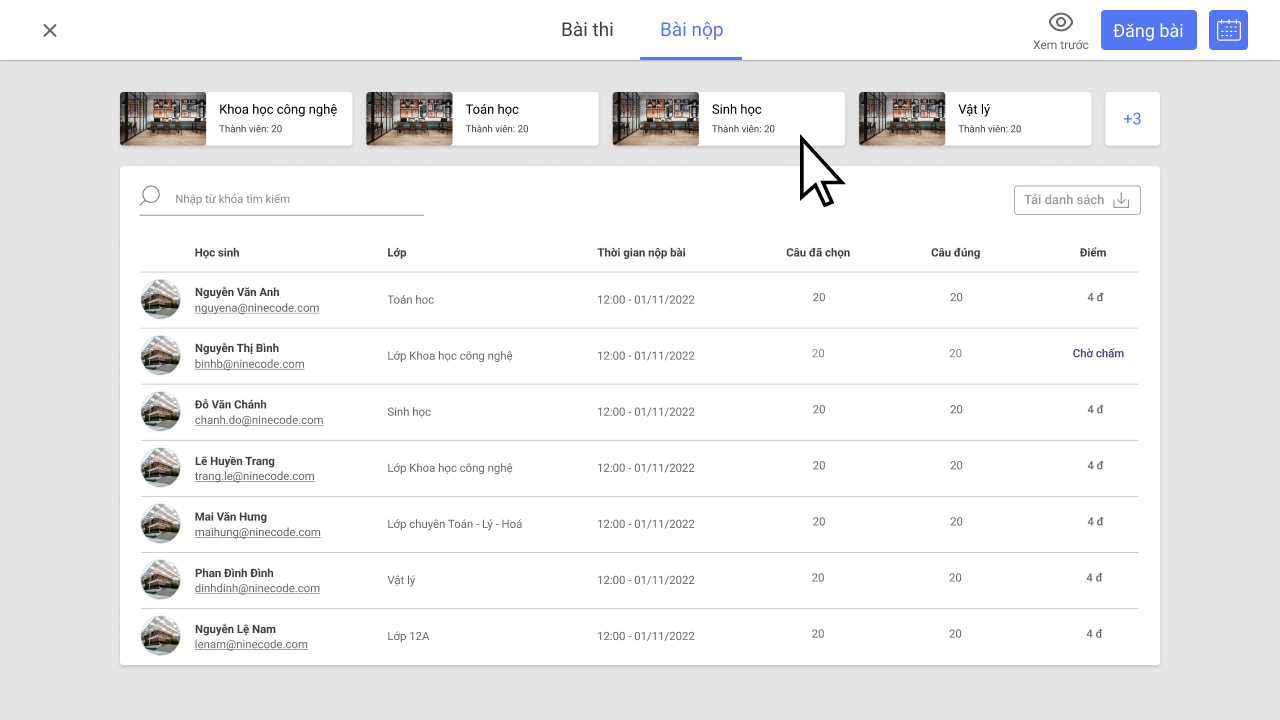The width and height of the screenshot is (1280, 720).
Task: Expand the +3 more classes button
Action: tap(1132, 119)
